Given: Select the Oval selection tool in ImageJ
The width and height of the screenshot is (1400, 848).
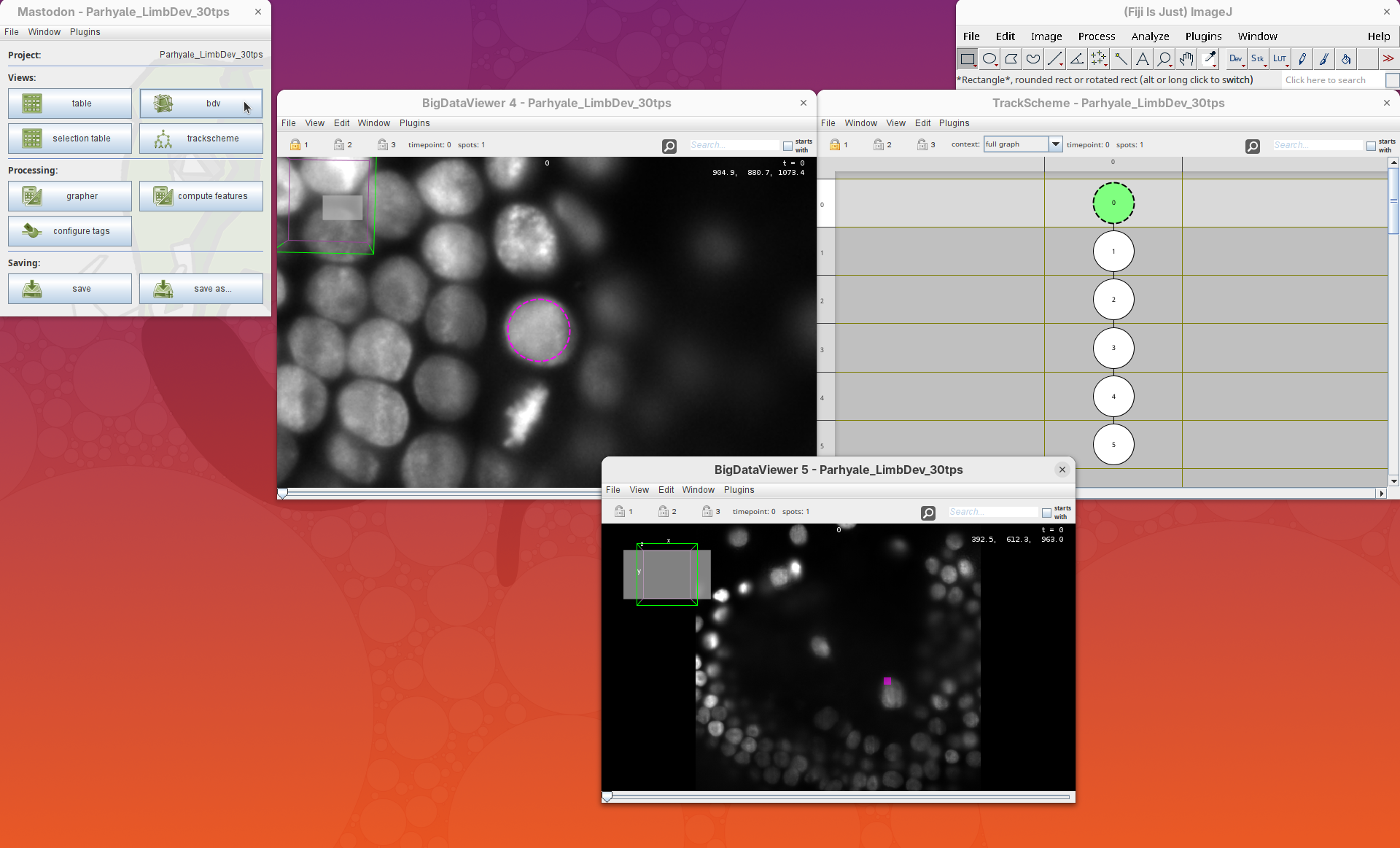Looking at the screenshot, I should pos(989,59).
